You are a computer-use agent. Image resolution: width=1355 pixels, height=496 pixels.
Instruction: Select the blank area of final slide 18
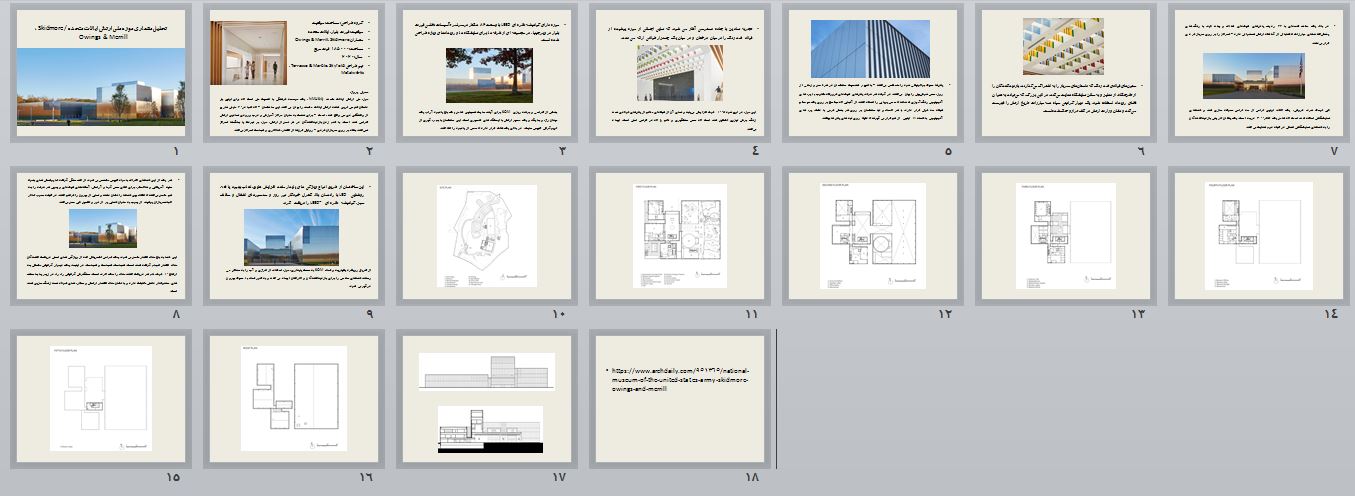(x=680, y=430)
